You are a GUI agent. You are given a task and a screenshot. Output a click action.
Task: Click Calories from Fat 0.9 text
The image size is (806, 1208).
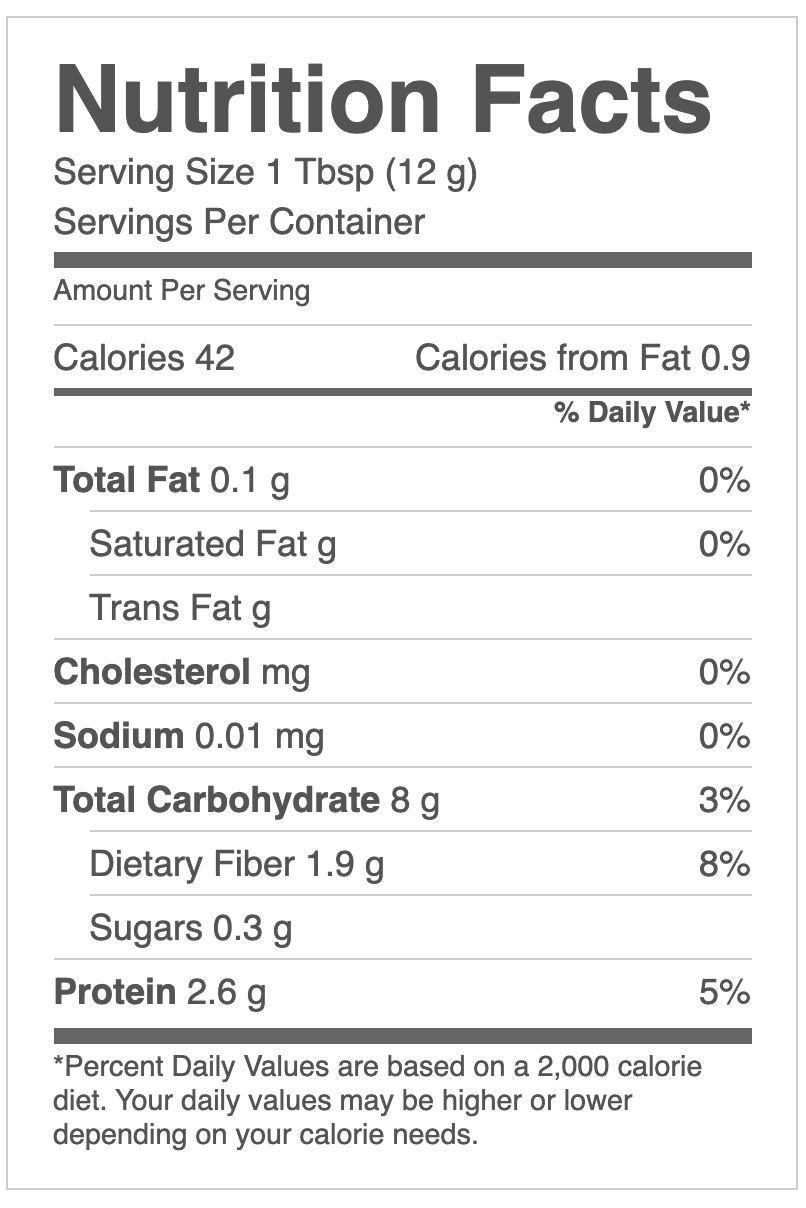[x=582, y=358]
